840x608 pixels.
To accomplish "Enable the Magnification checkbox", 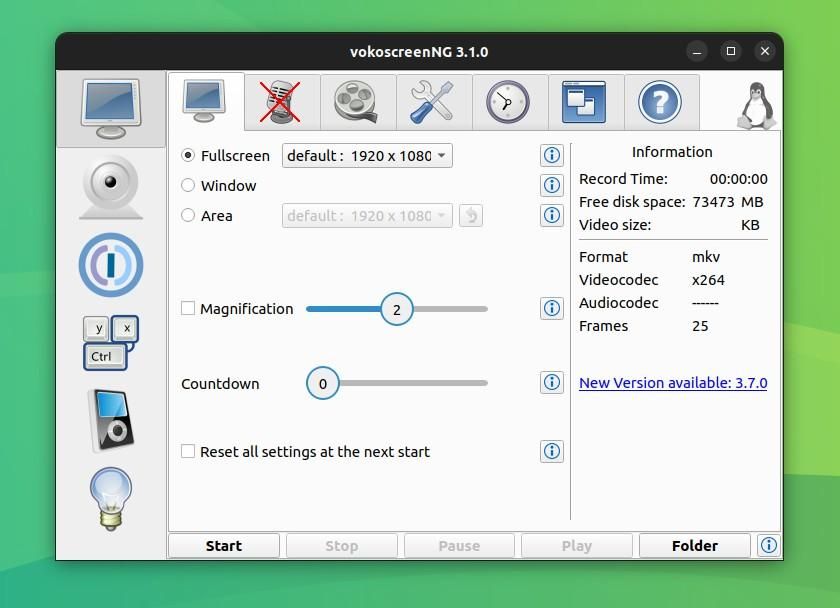I will point(188,308).
